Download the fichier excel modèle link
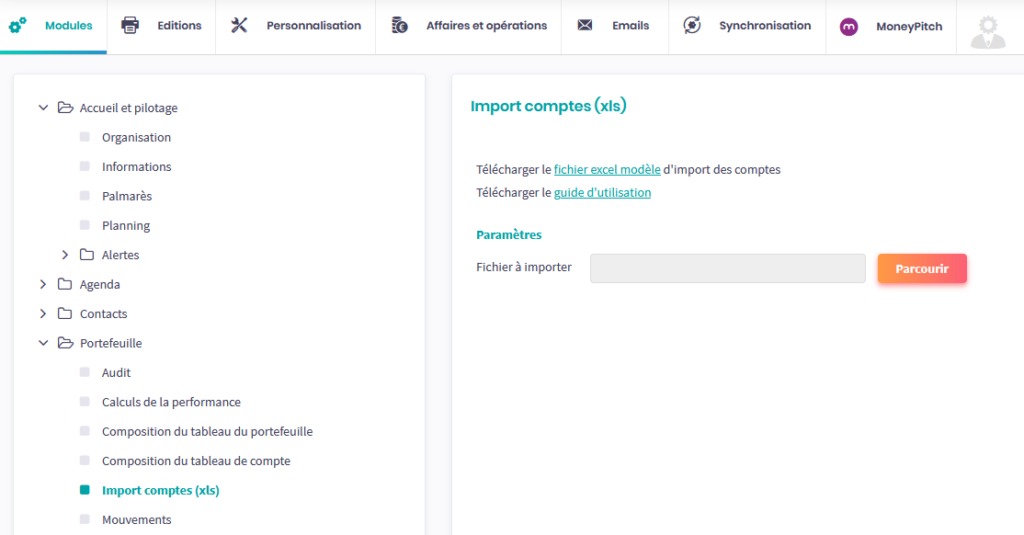This screenshot has height=535, width=1024. pyautogui.click(x=607, y=170)
